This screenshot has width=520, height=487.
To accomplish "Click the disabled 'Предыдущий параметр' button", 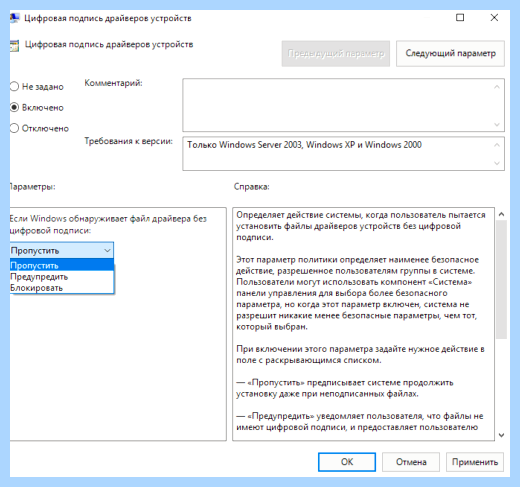I will tap(336, 53).
